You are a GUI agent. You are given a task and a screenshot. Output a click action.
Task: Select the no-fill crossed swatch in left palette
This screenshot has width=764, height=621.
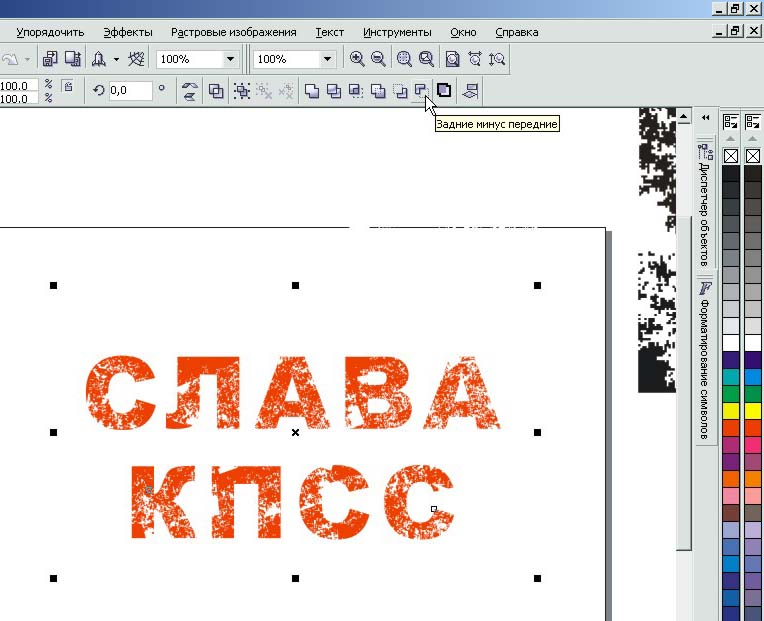731,156
